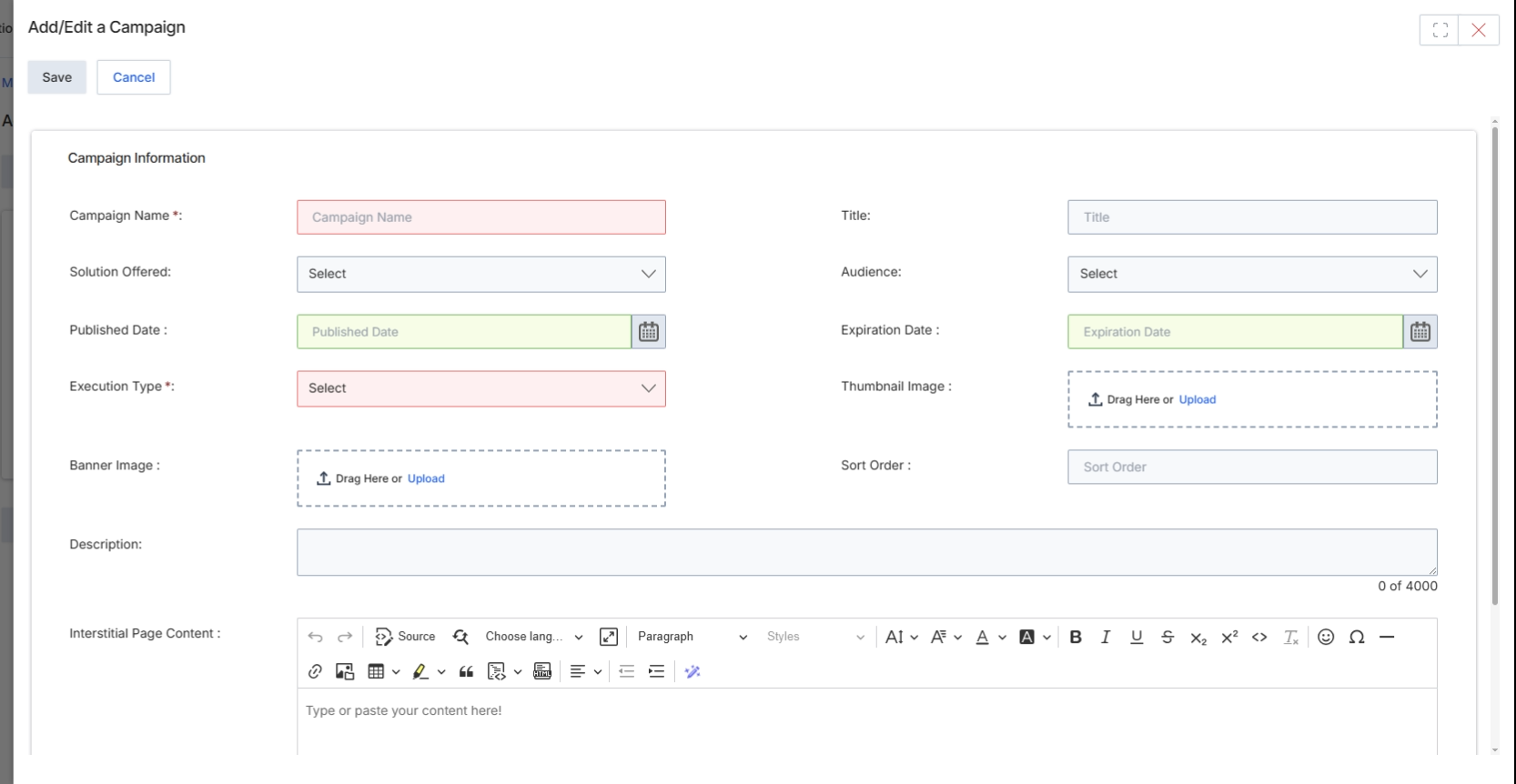This screenshot has width=1516, height=784.
Task: Insert a block quote
Action: point(466,671)
